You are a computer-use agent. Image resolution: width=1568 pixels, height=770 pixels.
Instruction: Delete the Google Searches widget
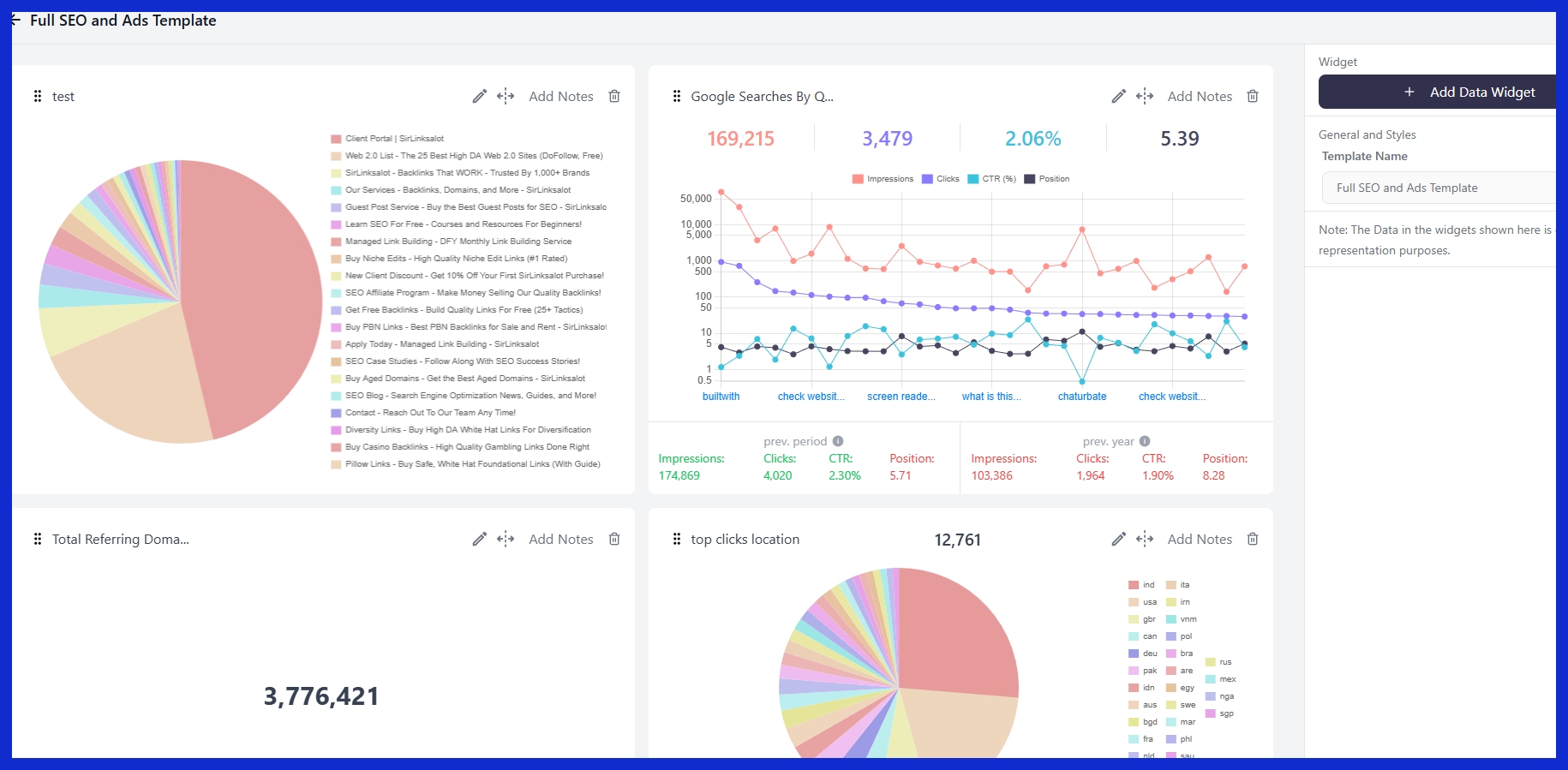click(x=1253, y=97)
